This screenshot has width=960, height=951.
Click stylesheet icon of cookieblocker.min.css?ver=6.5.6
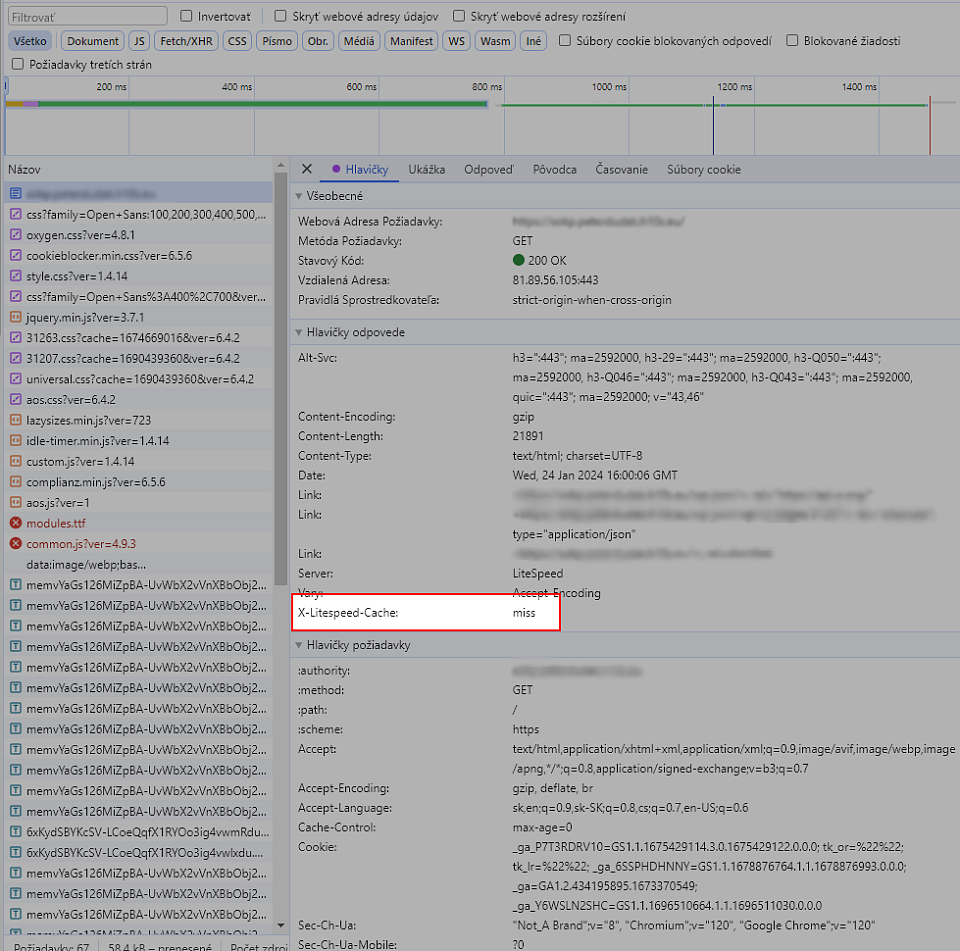pos(16,255)
